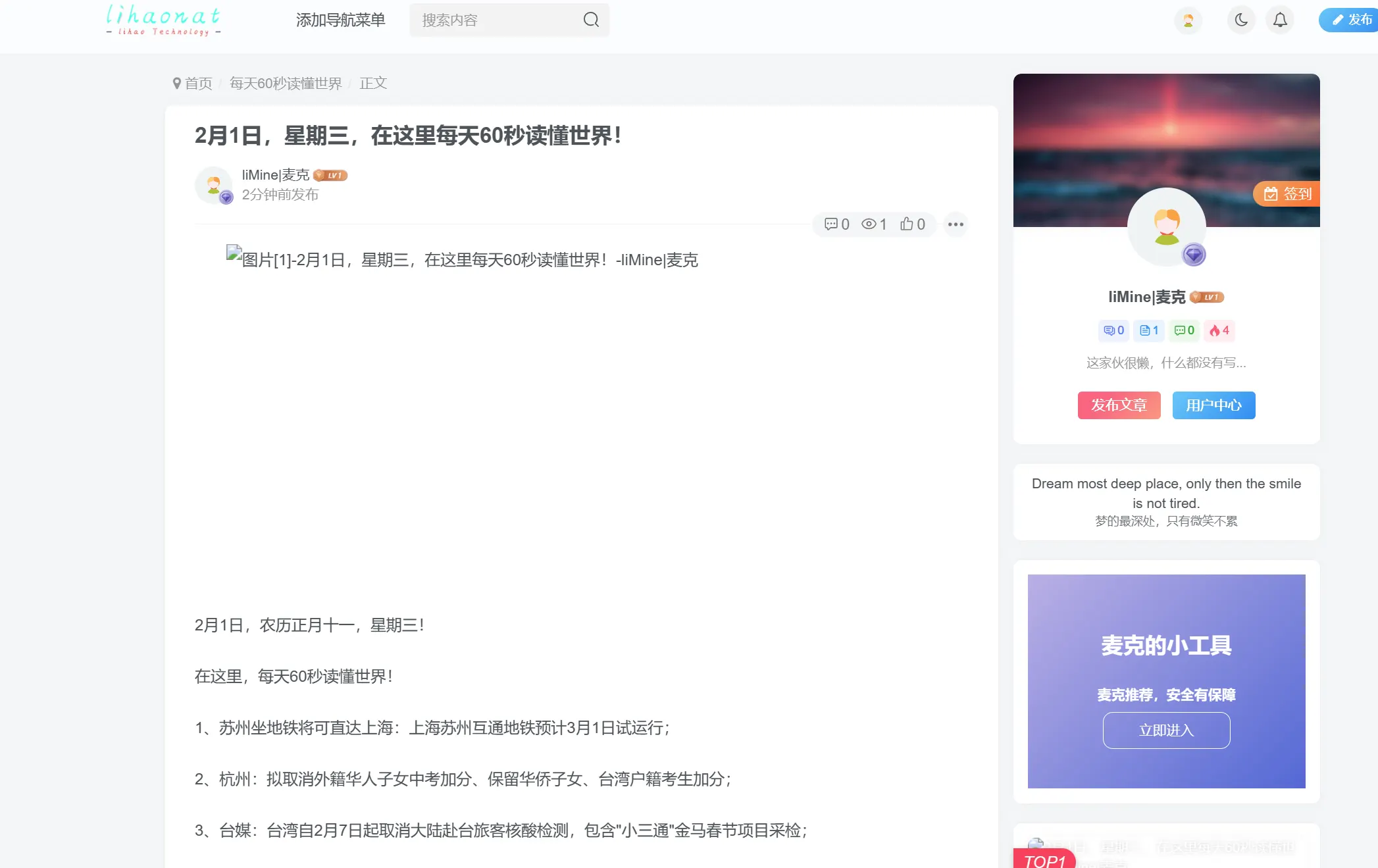Click the LV1 badge in the sidebar card
Screen dimensions: 1378x868
[x=1208, y=297]
